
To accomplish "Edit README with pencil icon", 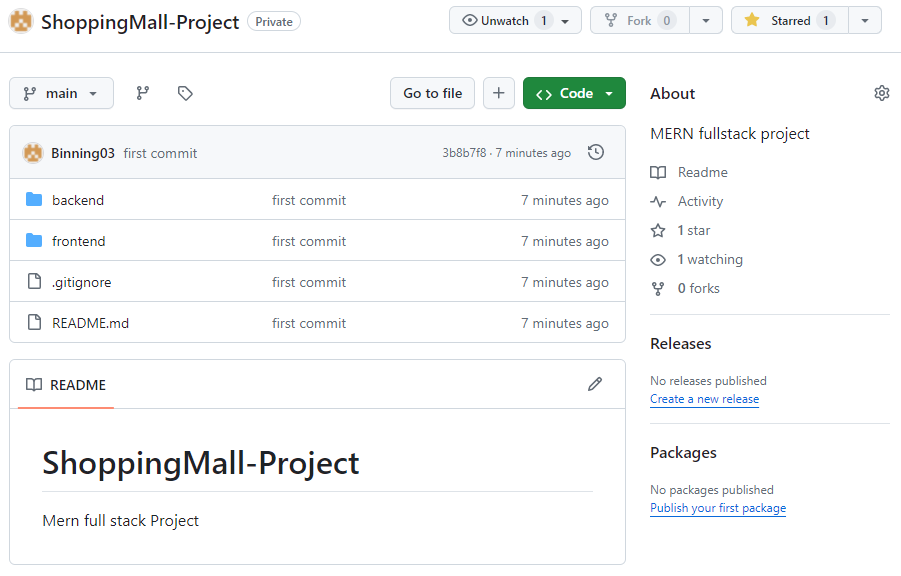I will pos(595,384).
